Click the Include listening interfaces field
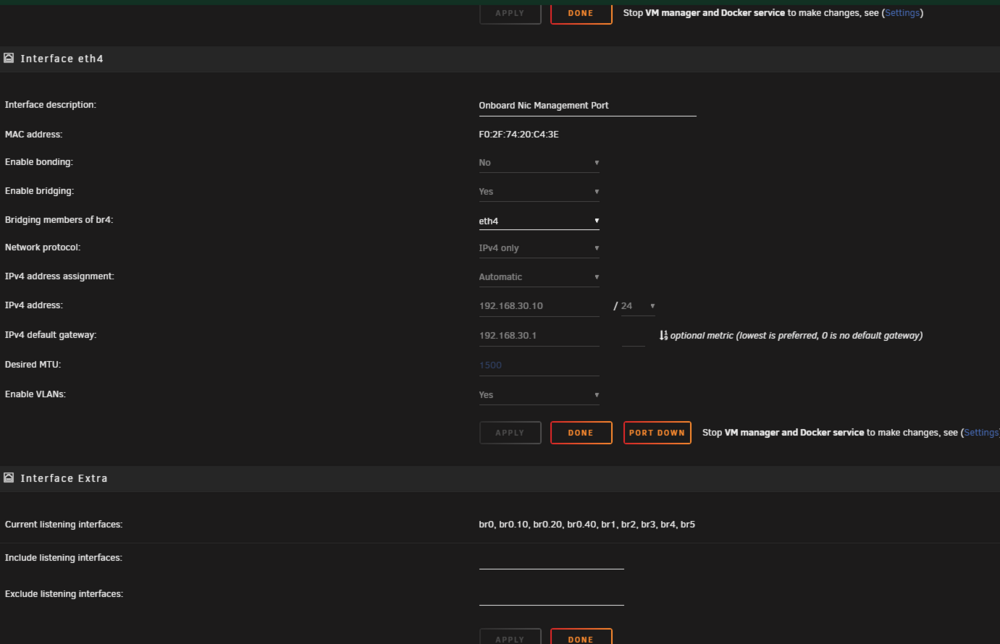Image resolution: width=1000 pixels, height=644 pixels. [x=551, y=559]
